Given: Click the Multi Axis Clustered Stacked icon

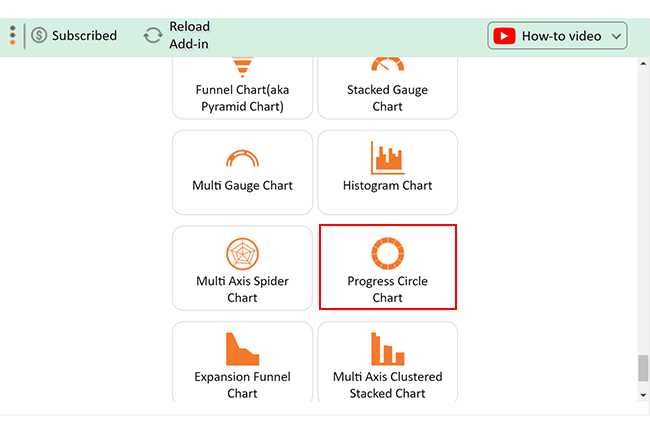Looking at the screenshot, I should (388, 349).
